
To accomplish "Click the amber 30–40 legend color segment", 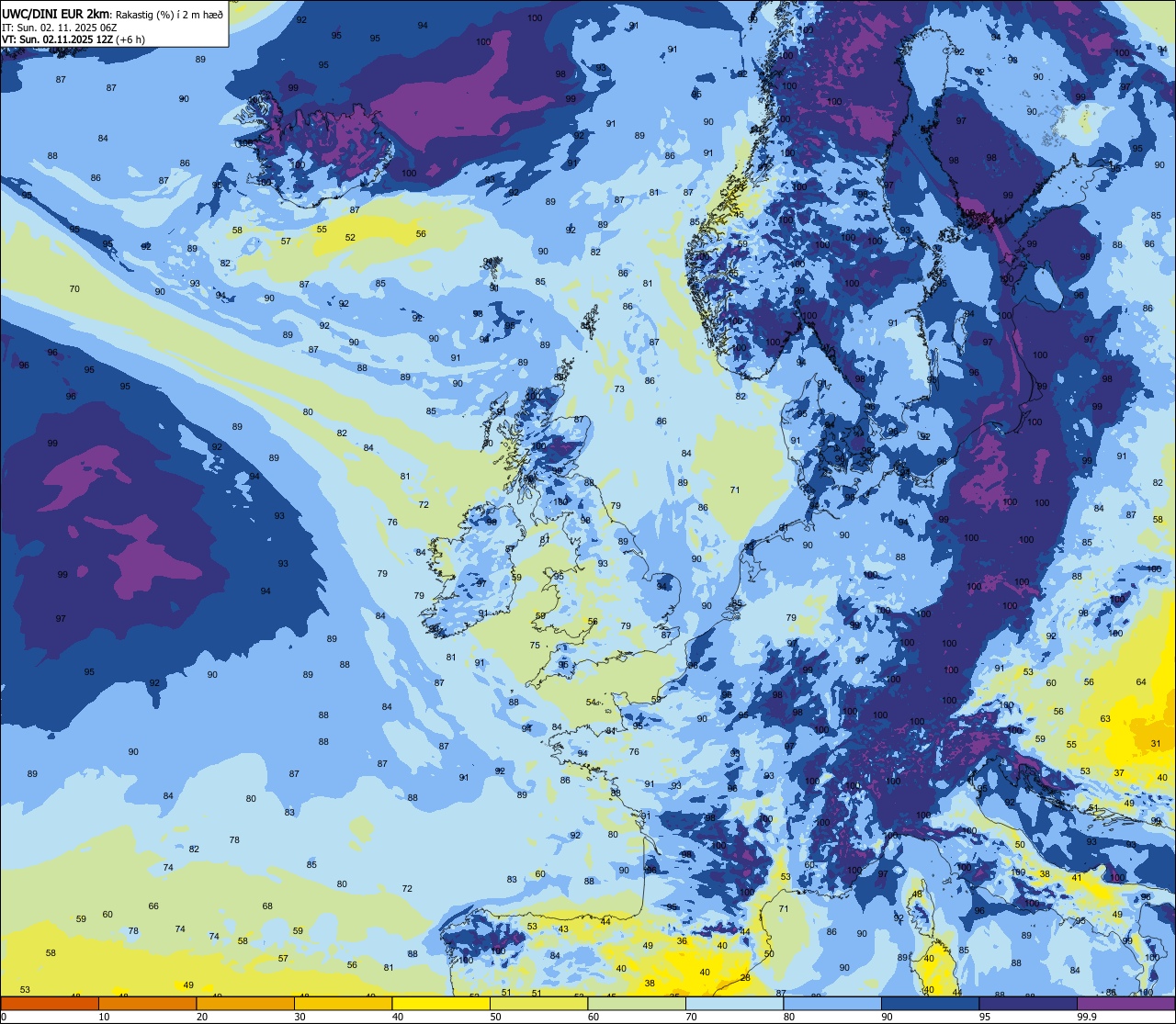I will point(343,1003).
